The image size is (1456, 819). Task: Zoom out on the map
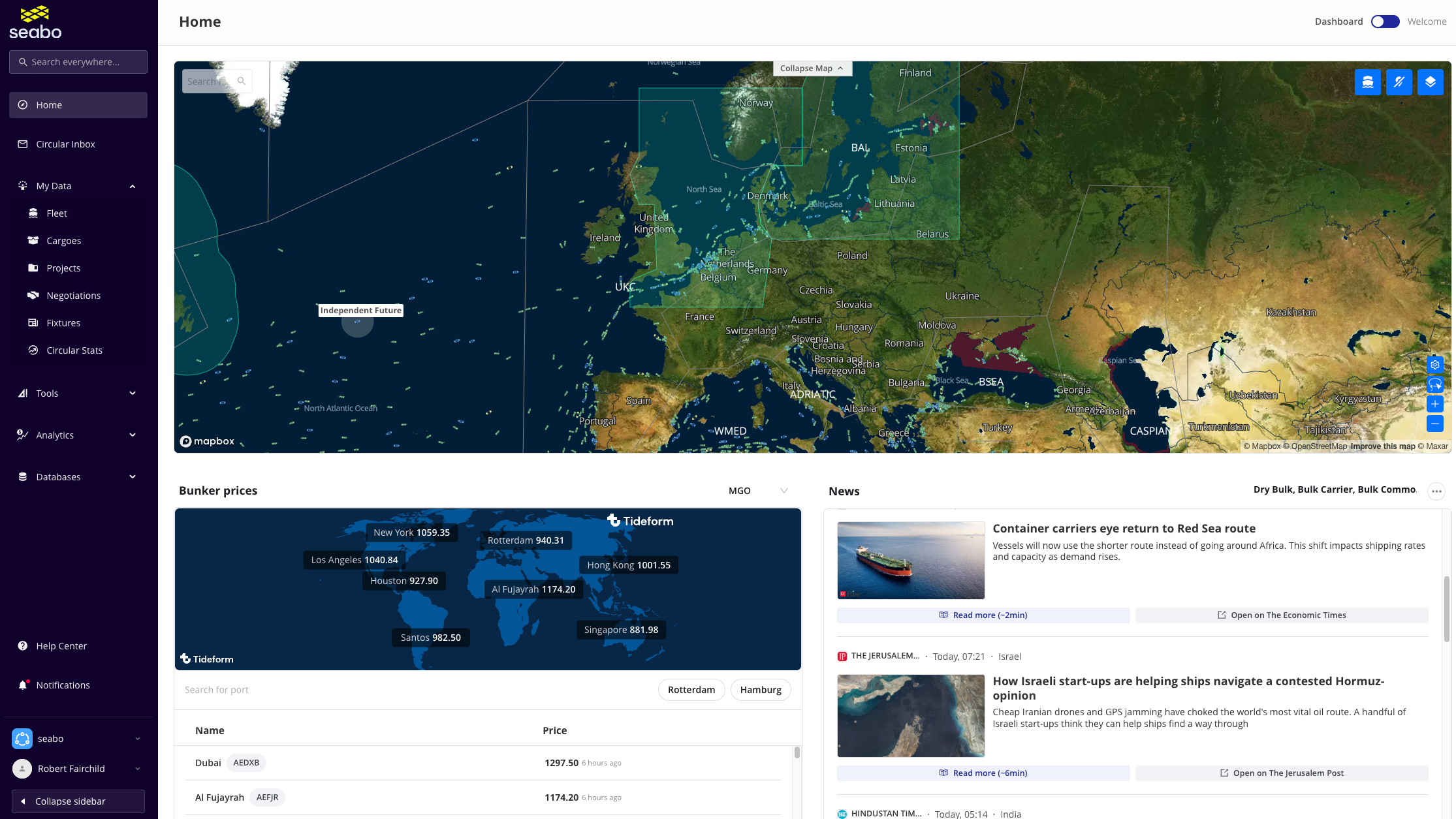point(1435,424)
